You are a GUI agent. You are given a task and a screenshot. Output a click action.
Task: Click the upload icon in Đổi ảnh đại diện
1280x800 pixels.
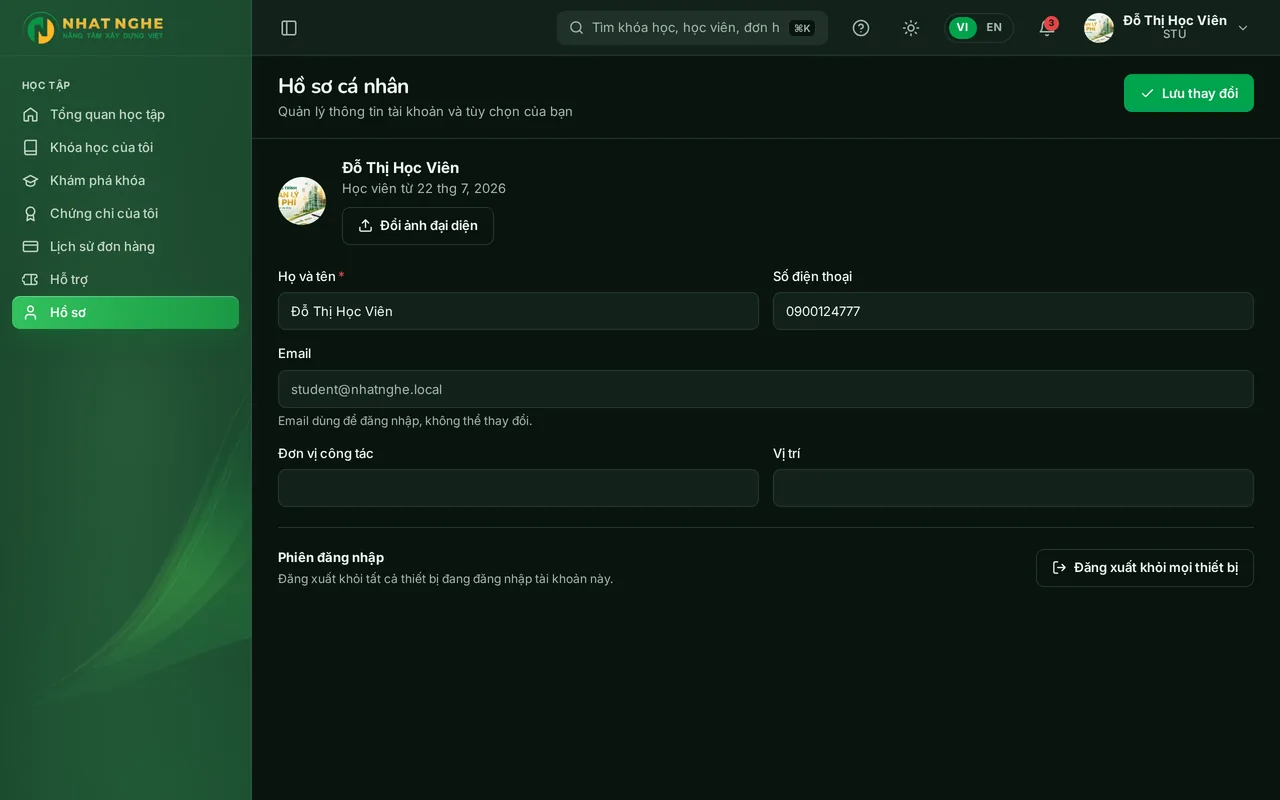pyautogui.click(x=365, y=226)
